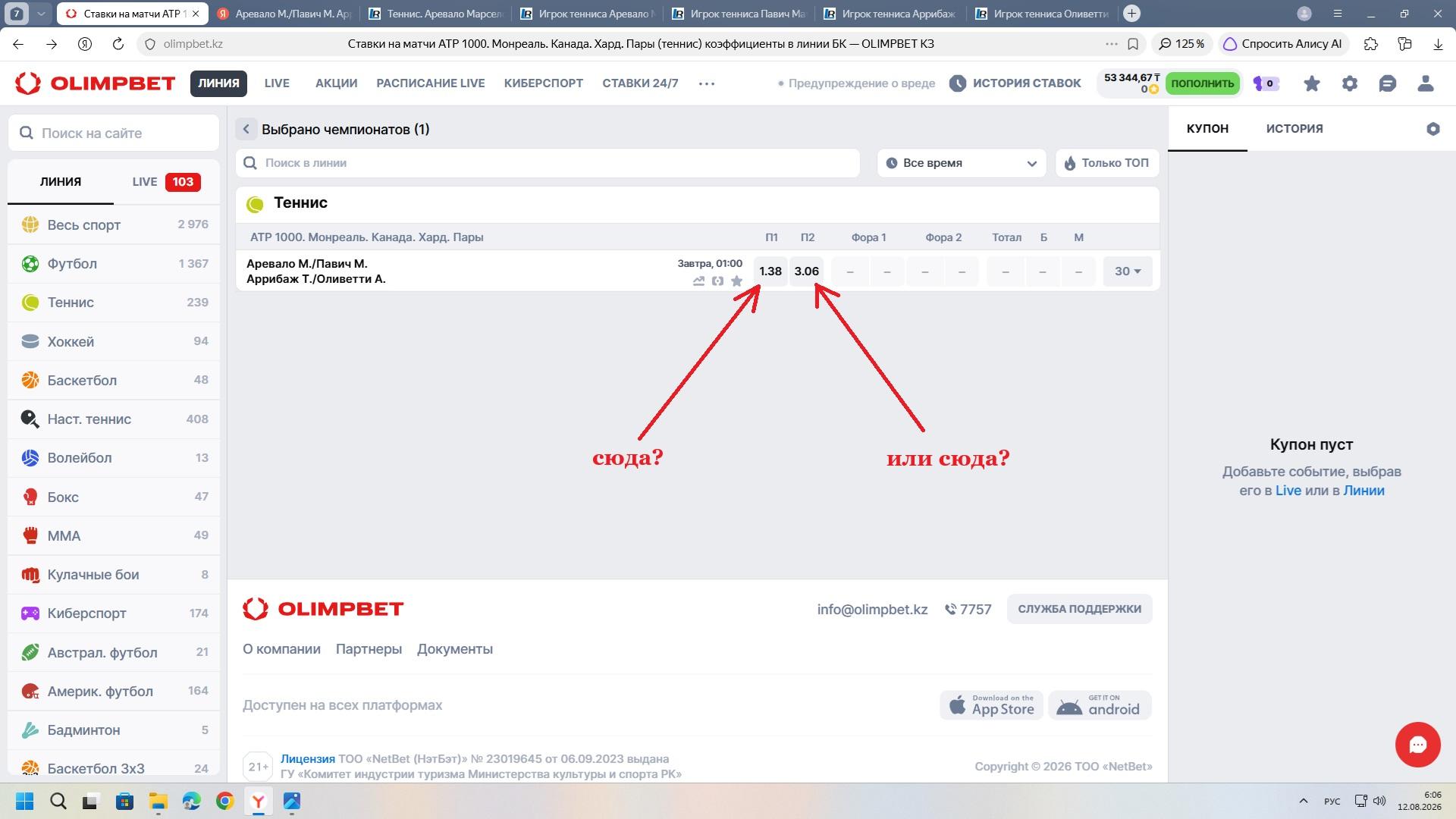Select Футбол in the sports sidebar
The height and width of the screenshot is (819, 1456).
point(114,264)
